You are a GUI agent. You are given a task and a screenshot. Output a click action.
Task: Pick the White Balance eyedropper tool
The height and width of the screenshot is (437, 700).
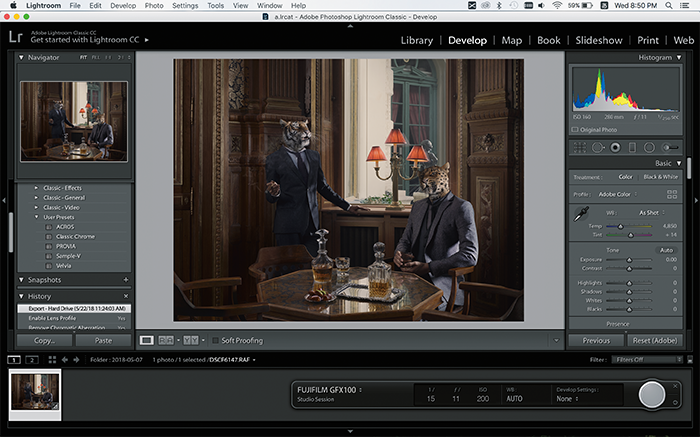[x=580, y=213]
